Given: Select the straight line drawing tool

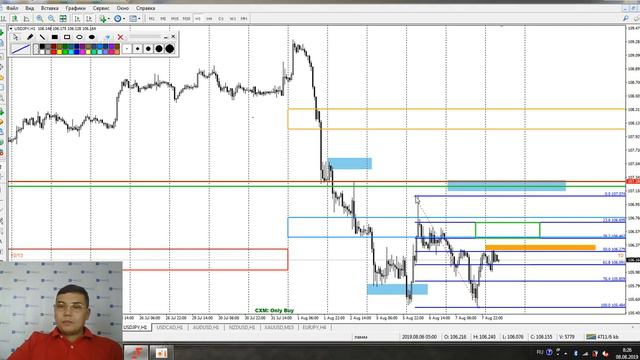Looking at the screenshot, I should [42, 37].
